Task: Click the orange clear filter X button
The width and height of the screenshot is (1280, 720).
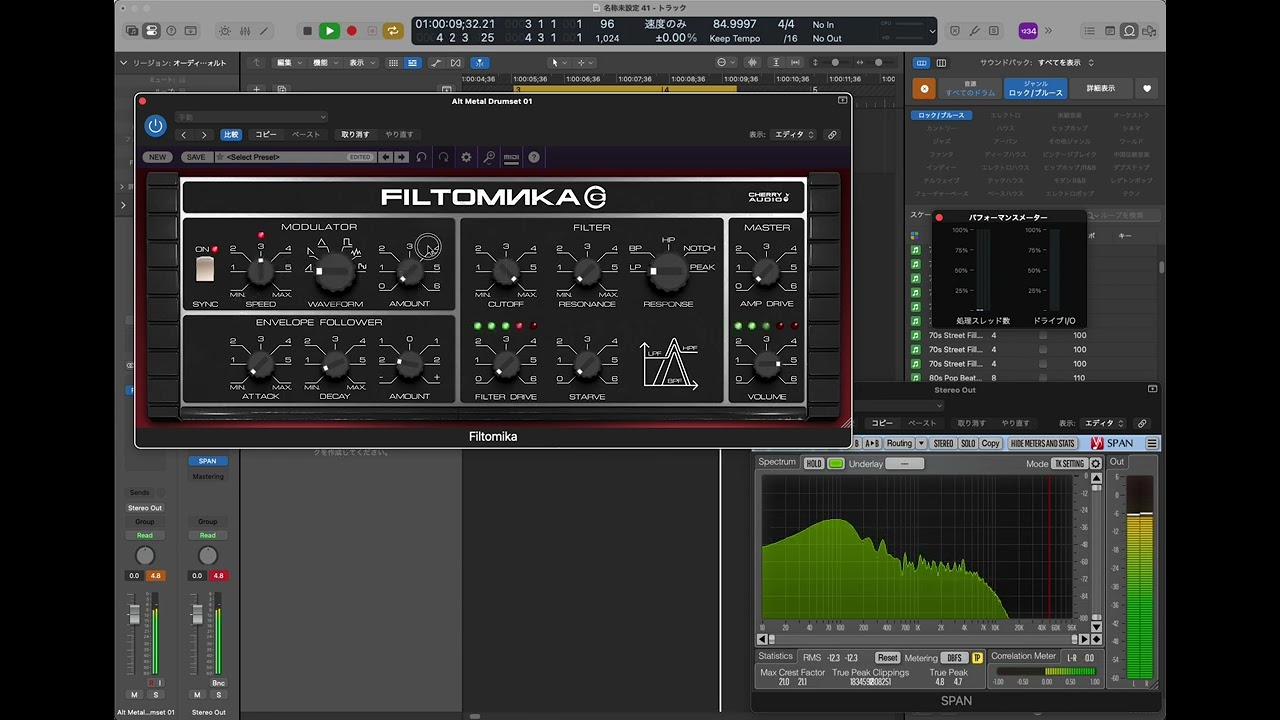Action: pos(924,89)
